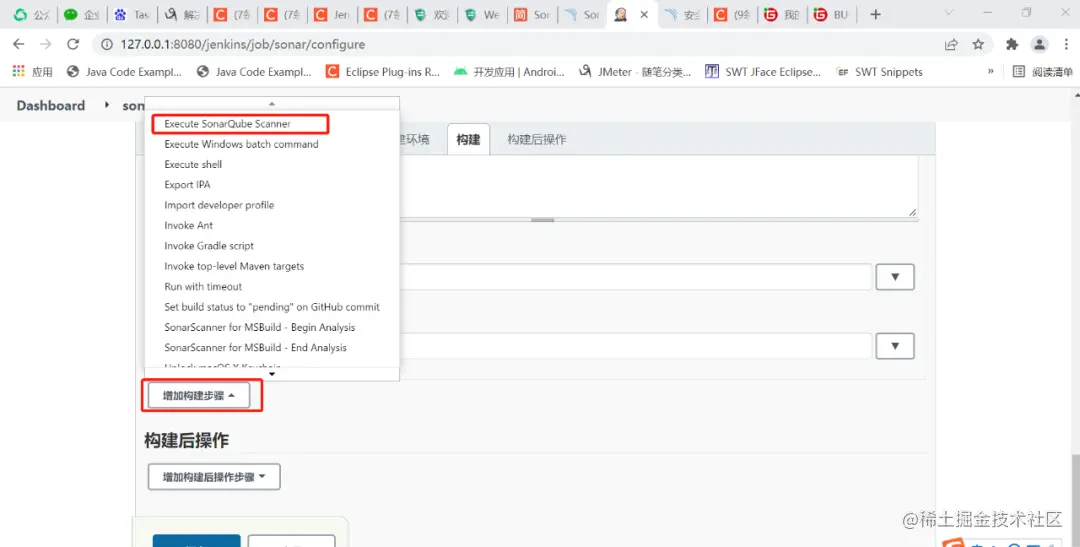Open browser extensions puzzle icon
Viewport: 1080px width, 547px height.
pos(1012,44)
